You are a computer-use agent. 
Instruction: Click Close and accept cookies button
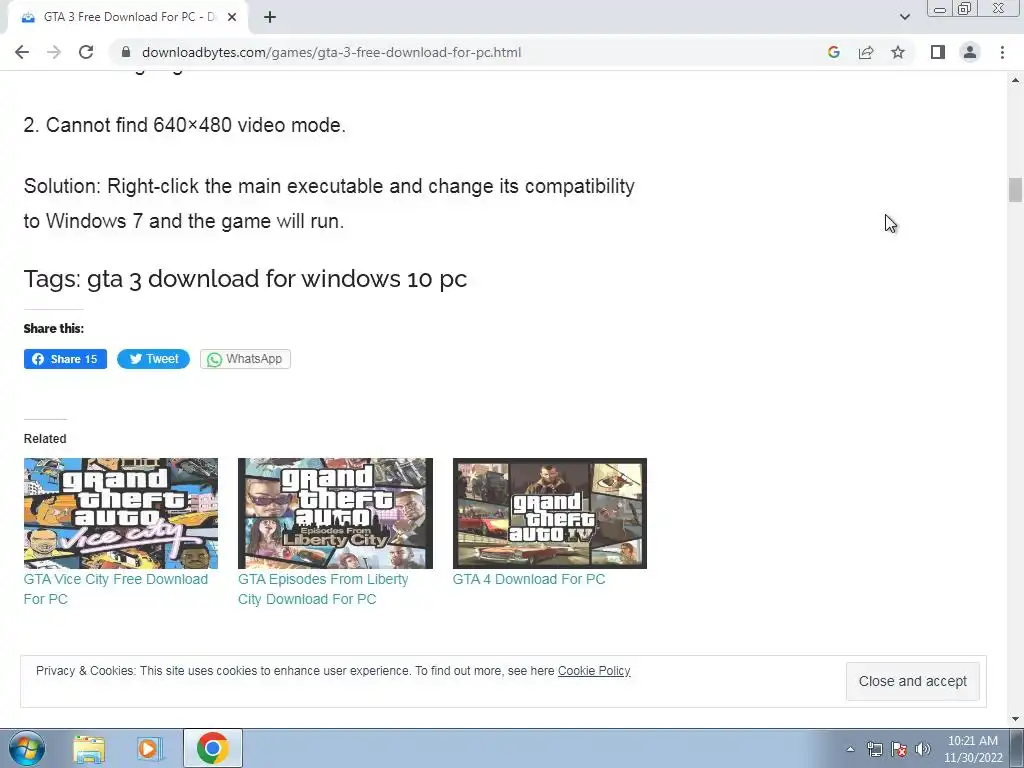(x=912, y=681)
